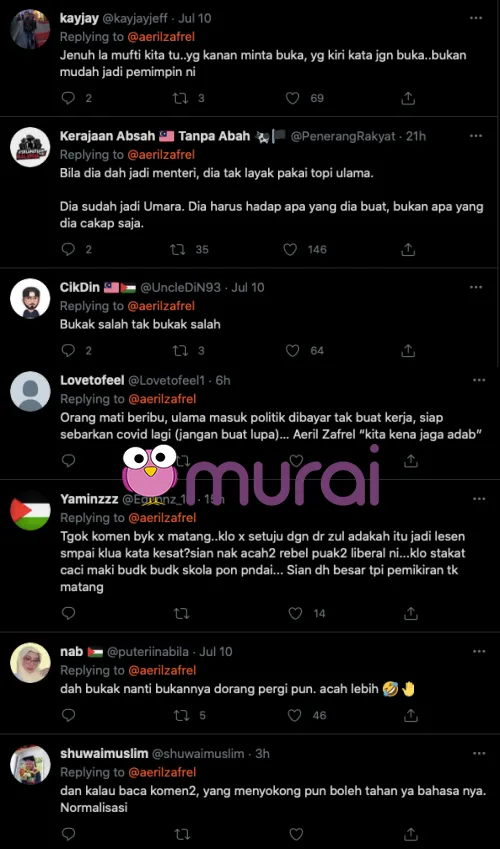Viewport: 500px width, 849px height.
Task: Open @aerilzafrel mention under nab's tweet
Action: click(161, 670)
